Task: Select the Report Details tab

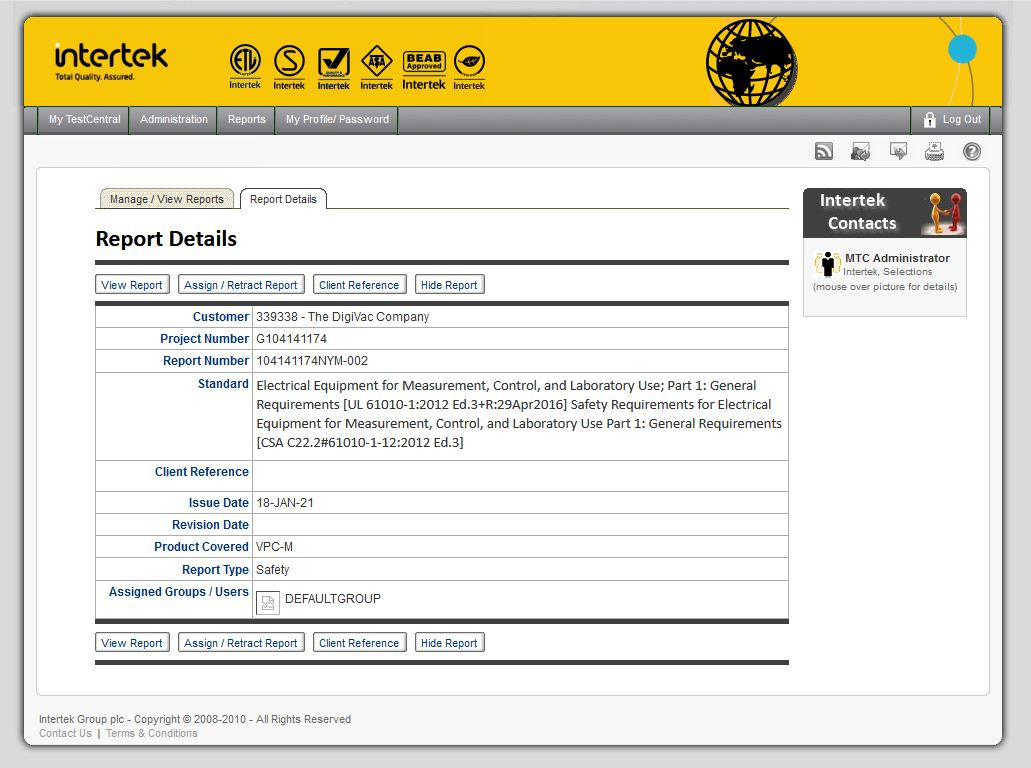Action: [x=283, y=199]
